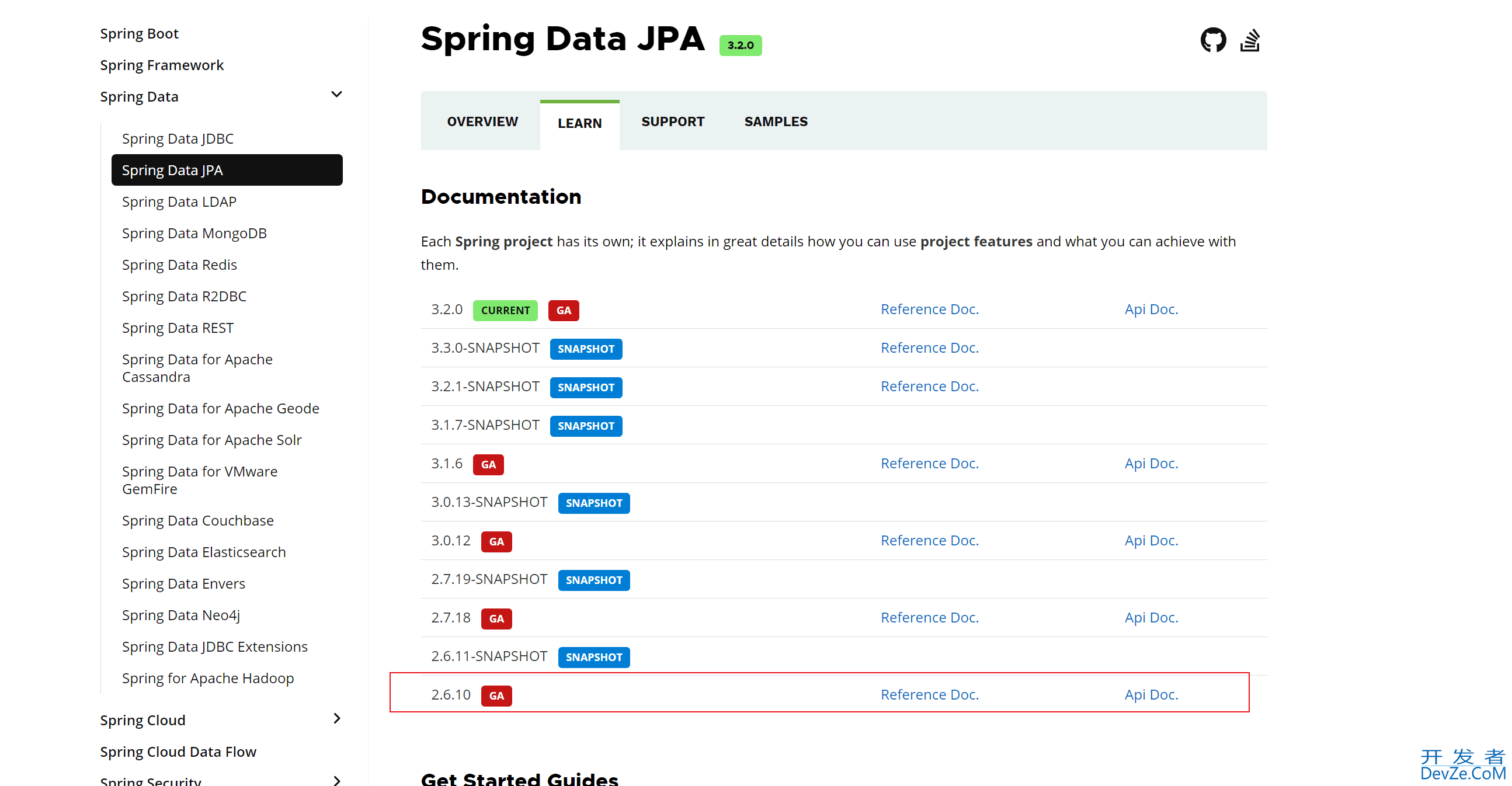This screenshot has height=786, width=1512.
Task: Switch to the OVERVIEW tab
Action: tap(482, 121)
